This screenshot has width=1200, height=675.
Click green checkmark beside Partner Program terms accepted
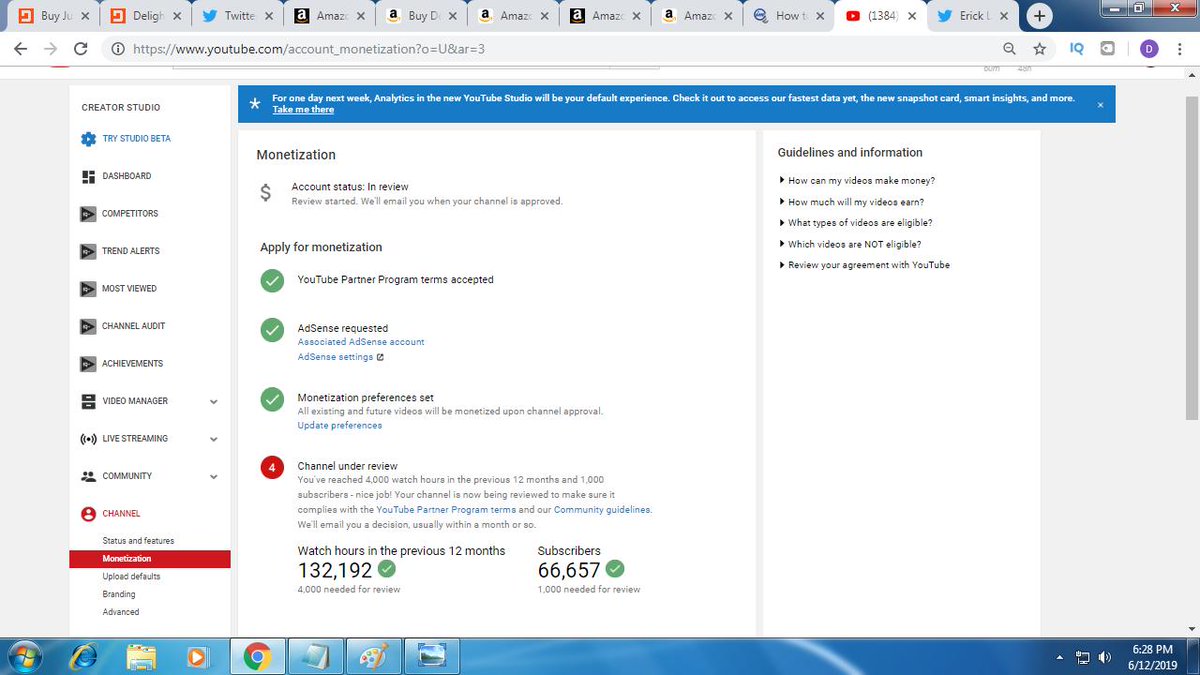(271, 280)
